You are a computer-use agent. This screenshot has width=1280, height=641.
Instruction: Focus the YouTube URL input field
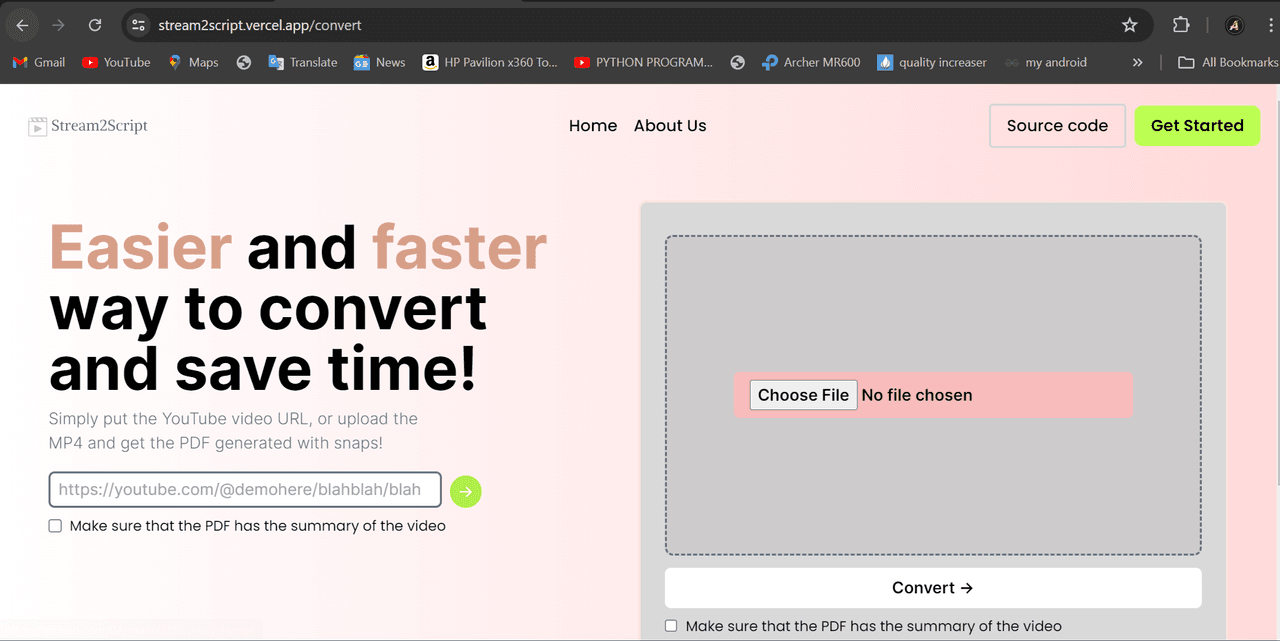pyautogui.click(x=245, y=490)
